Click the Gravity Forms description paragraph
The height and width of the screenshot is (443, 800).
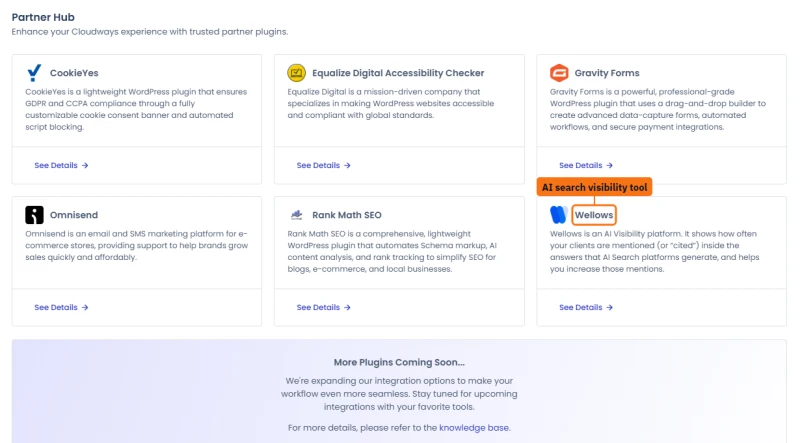pyautogui.click(x=658, y=109)
